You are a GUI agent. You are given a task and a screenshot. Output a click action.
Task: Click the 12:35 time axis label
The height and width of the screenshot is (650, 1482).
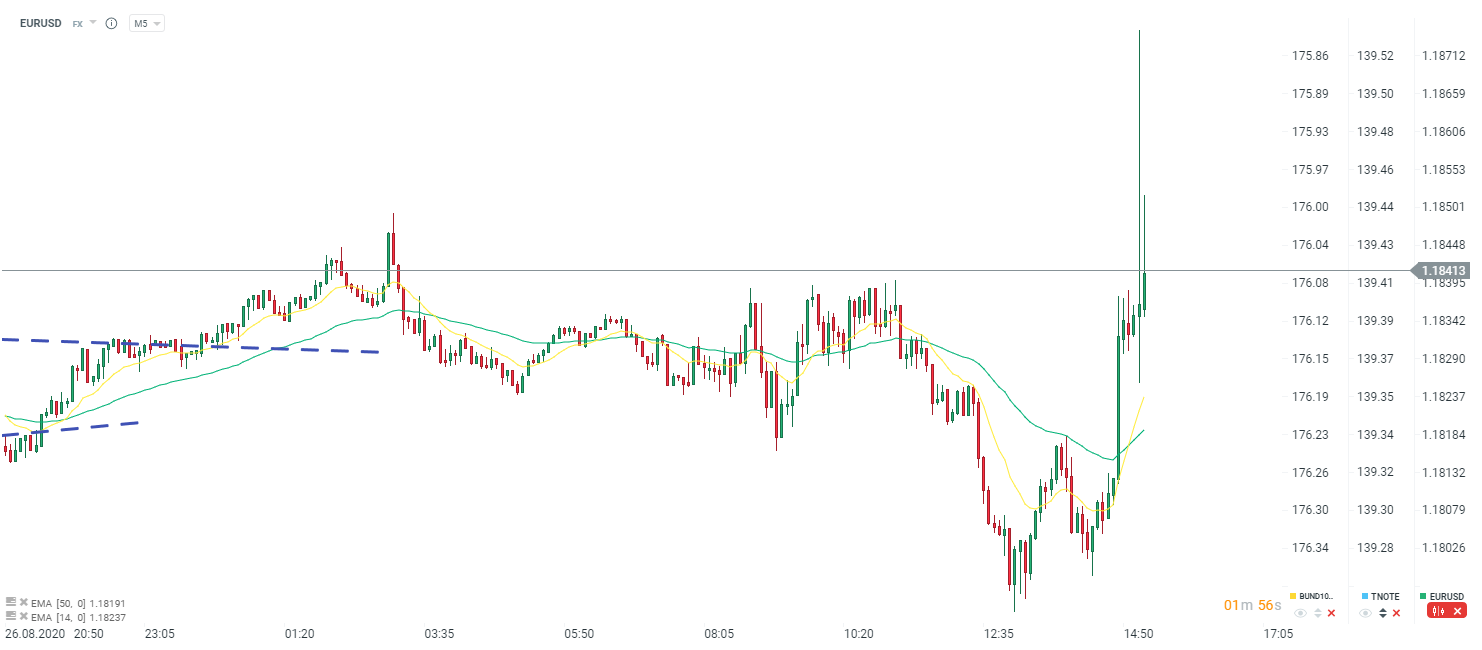coord(998,634)
